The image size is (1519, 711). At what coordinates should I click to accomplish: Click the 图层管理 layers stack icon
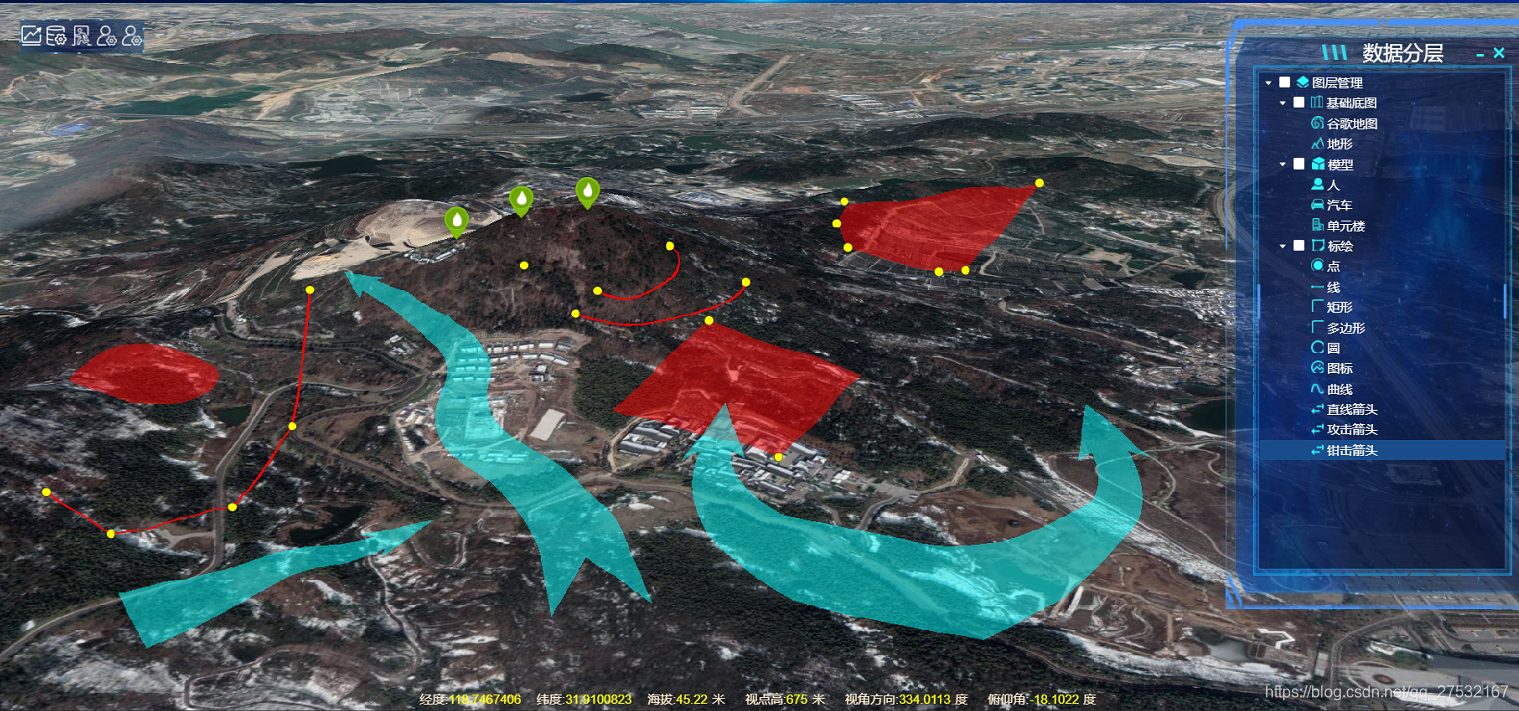click(x=1302, y=82)
